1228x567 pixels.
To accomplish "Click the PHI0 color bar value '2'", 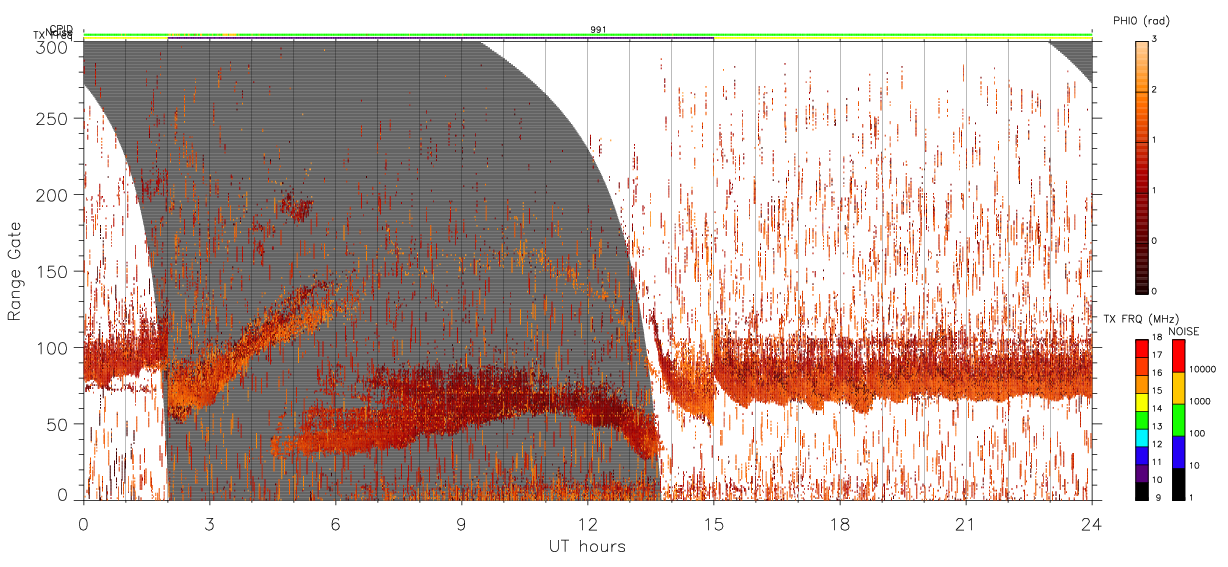I will click(x=1156, y=90).
